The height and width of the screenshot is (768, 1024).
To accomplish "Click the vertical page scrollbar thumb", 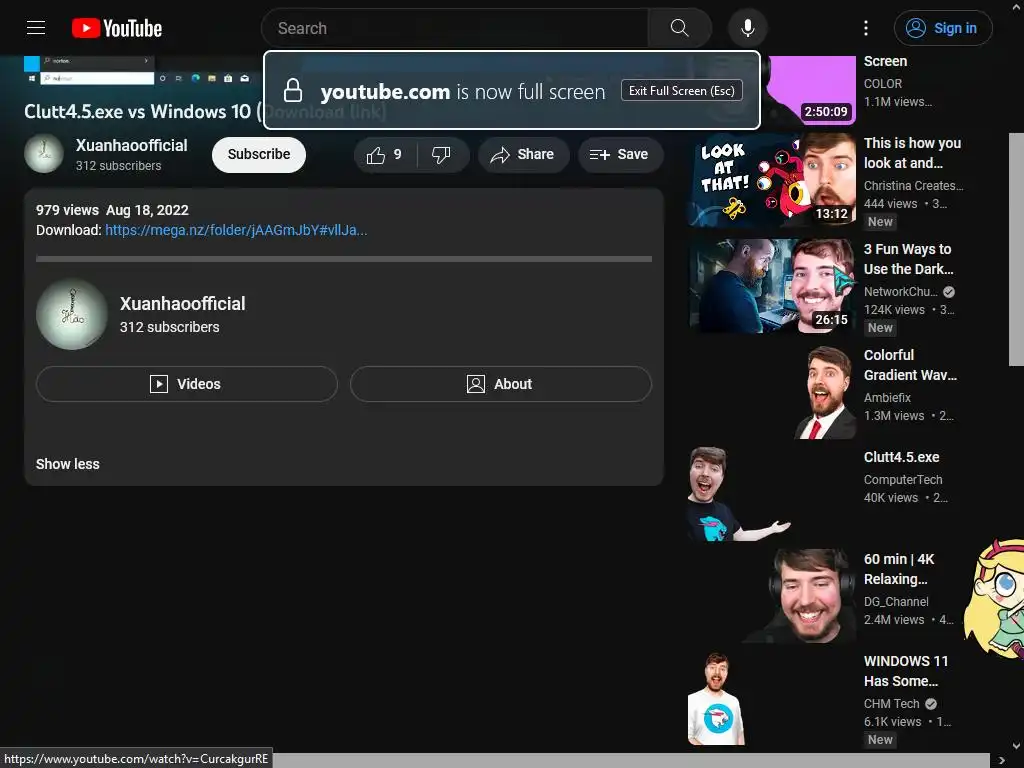I will point(1016,249).
